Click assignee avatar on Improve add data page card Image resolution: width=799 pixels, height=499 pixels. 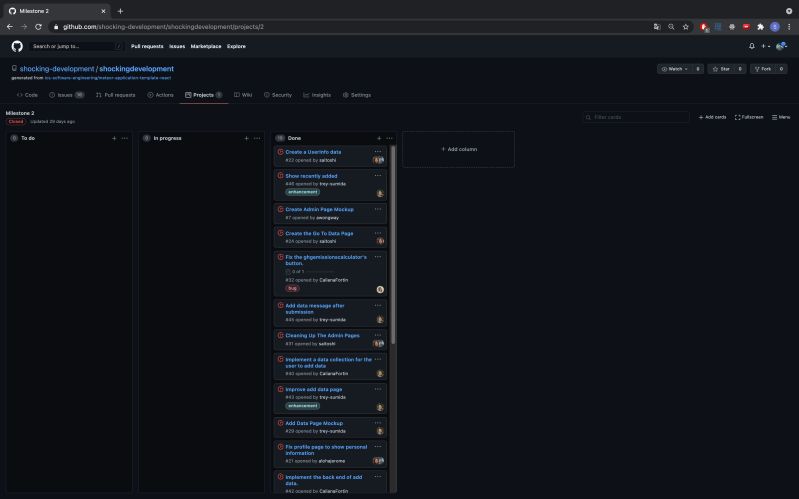(380, 407)
